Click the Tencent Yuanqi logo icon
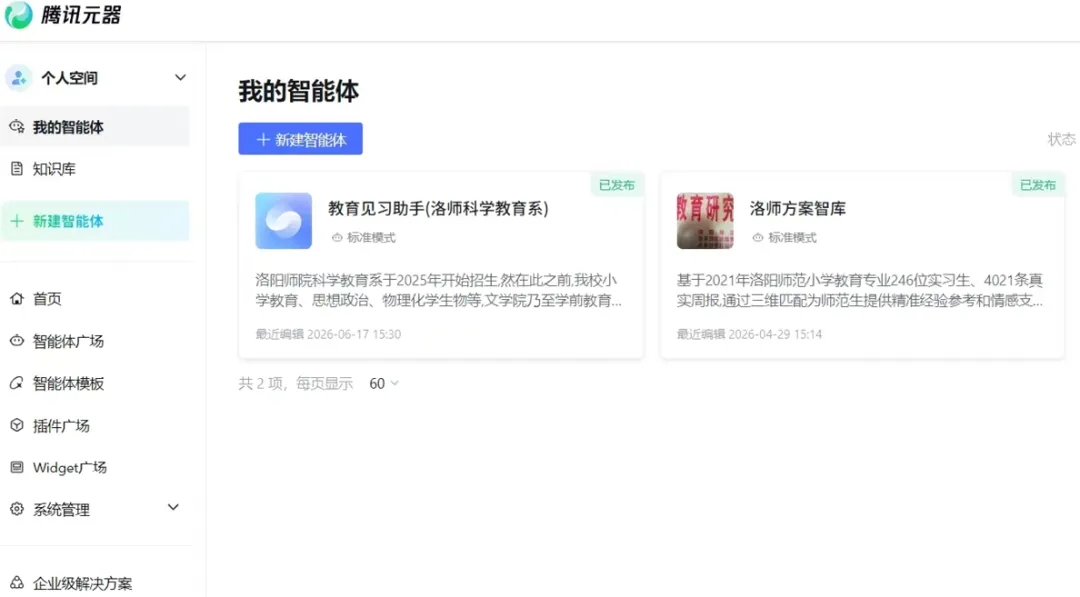Viewport: 1080px width, 597px height. coord(19,14)
